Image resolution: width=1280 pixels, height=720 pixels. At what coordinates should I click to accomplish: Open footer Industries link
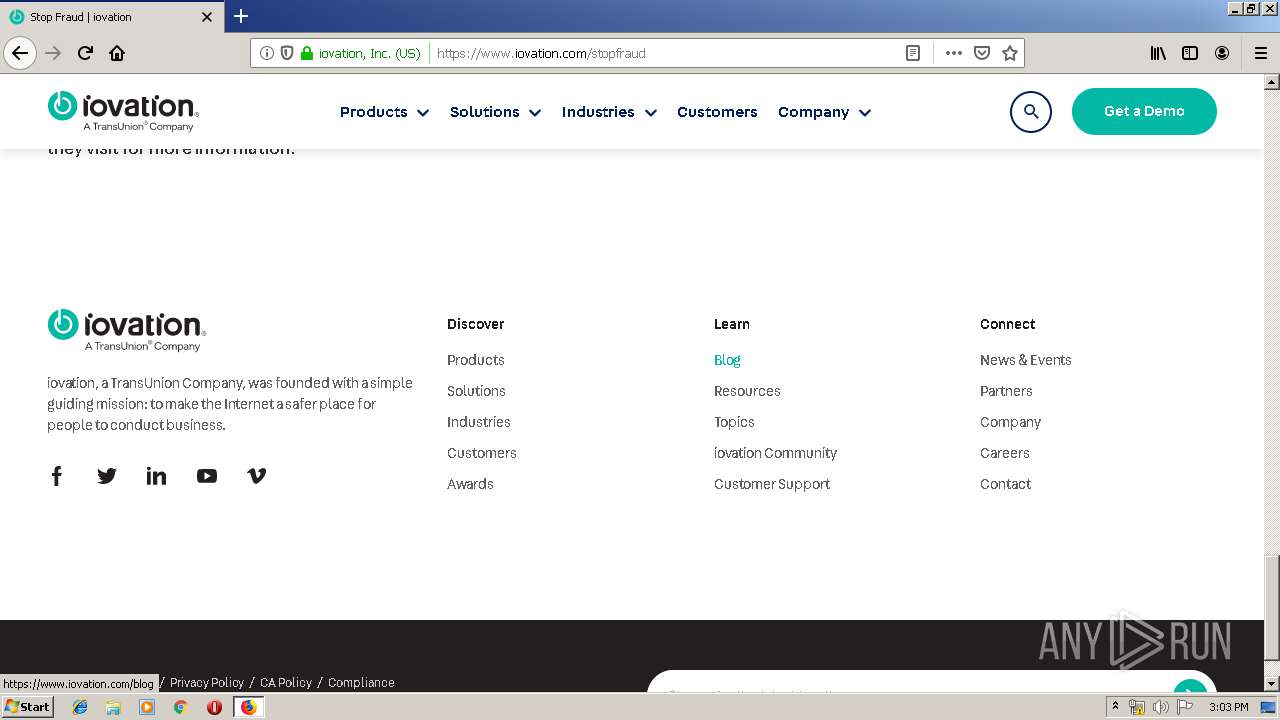pyautogui.click(x=479, y=422)
